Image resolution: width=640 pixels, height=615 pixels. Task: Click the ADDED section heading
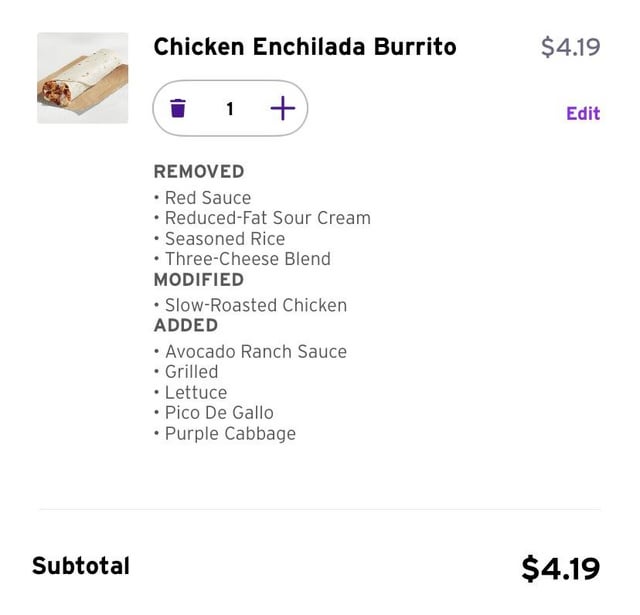tap(185, 325)
